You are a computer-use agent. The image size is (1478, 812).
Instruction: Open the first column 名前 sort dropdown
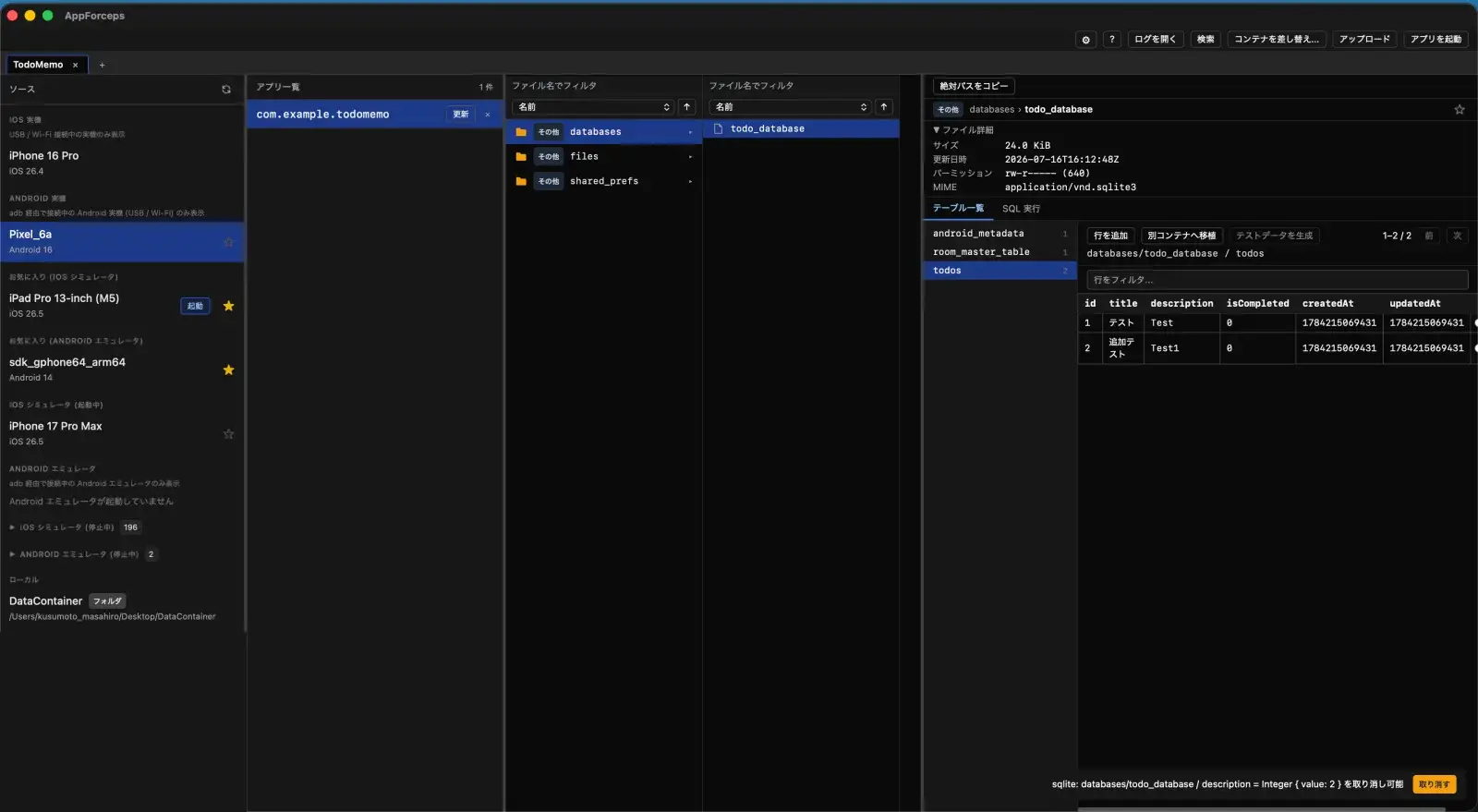coord(594,107)
